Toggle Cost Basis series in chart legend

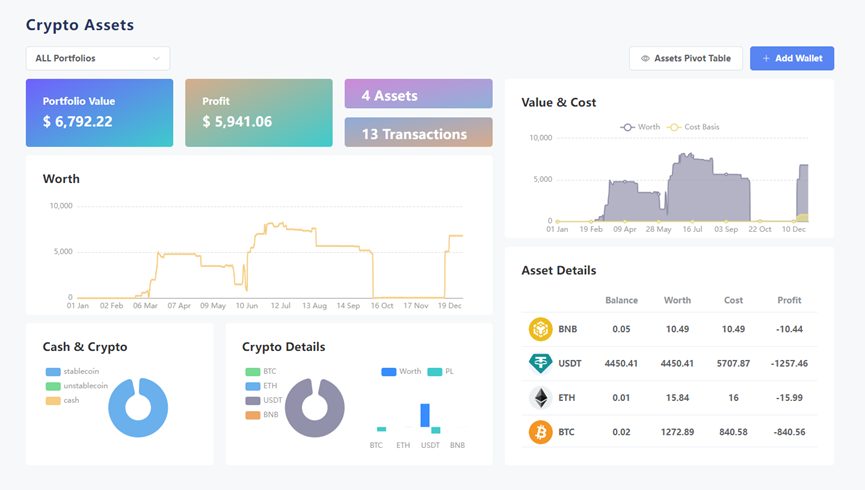[x=693, y=127]
